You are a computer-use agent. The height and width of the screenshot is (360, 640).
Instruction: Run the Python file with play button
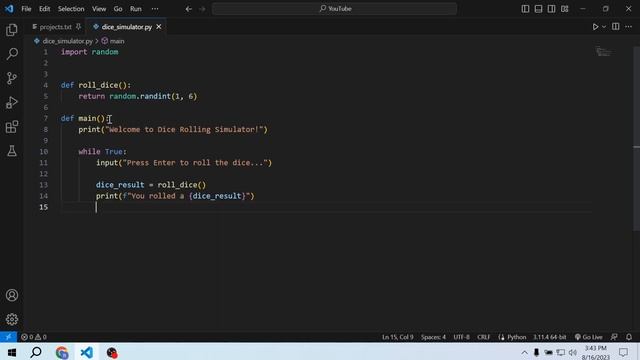[x=595, y=27]
